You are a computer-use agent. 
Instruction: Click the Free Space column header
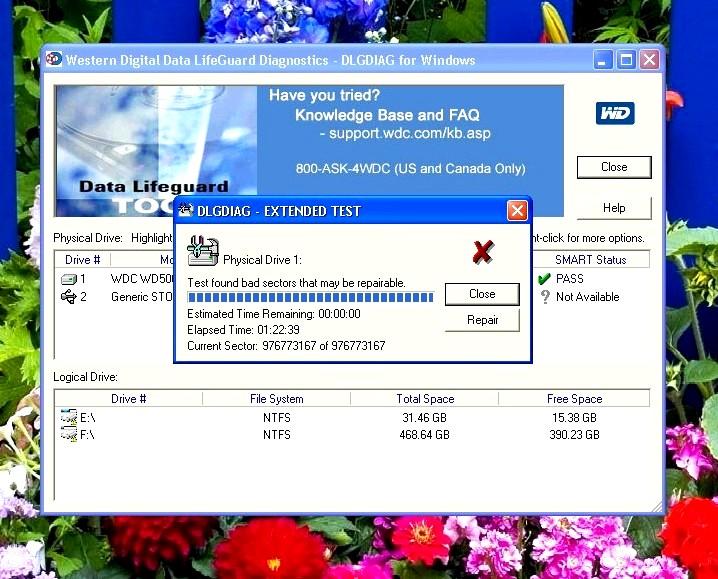pos(574,399)
